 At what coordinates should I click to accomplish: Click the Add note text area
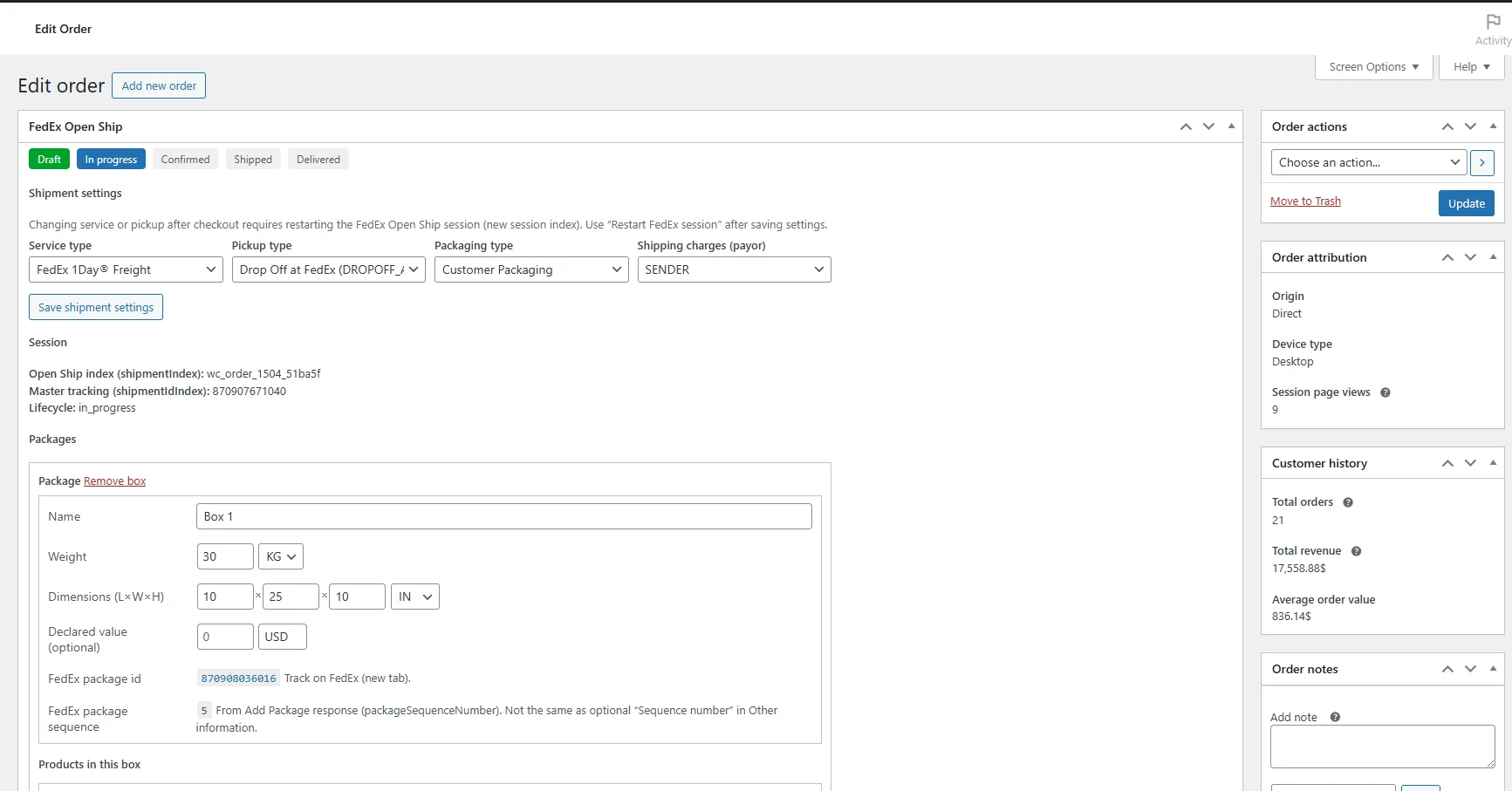(1383, 747)
